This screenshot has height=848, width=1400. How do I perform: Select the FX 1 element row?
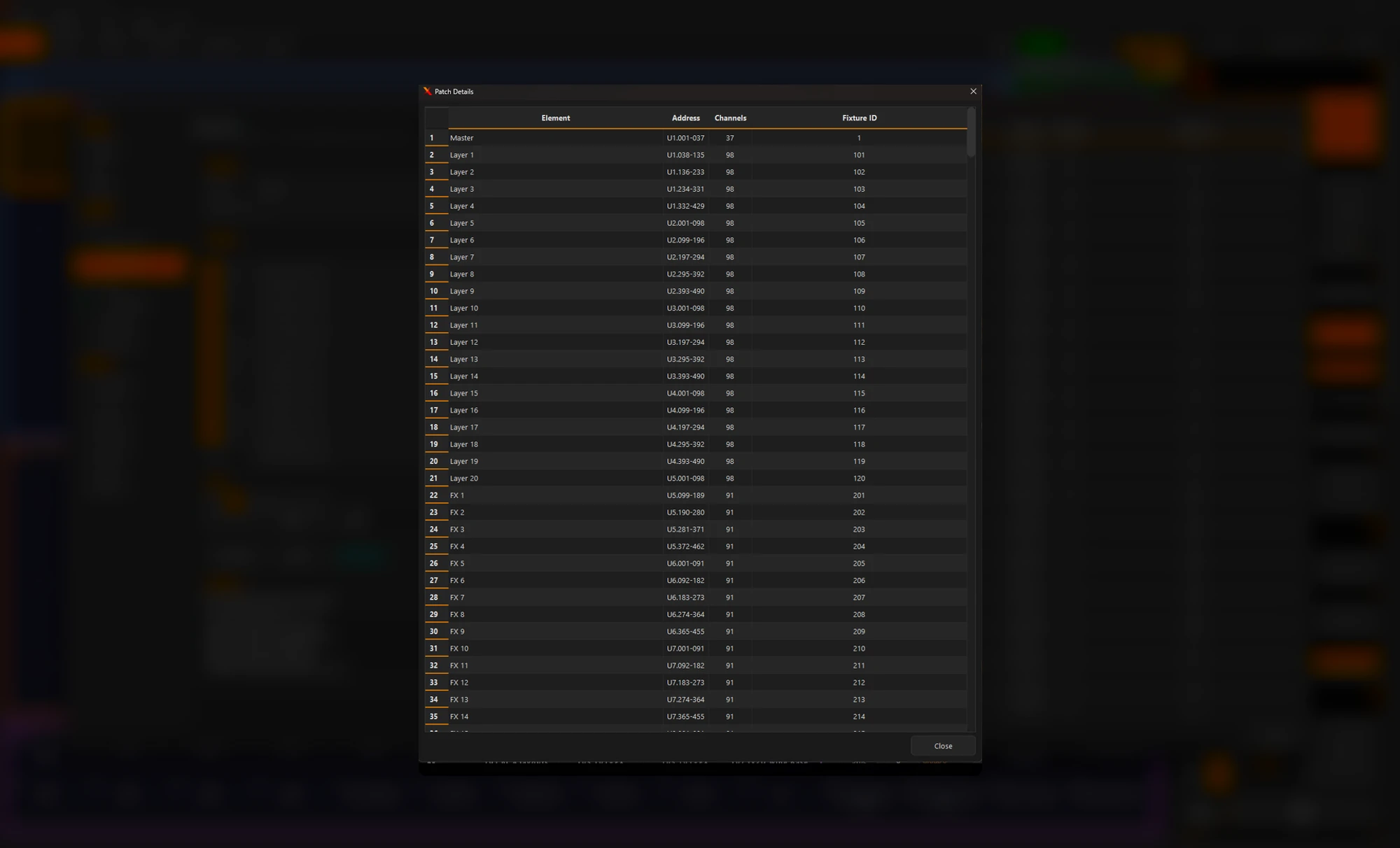click(696, 495)
